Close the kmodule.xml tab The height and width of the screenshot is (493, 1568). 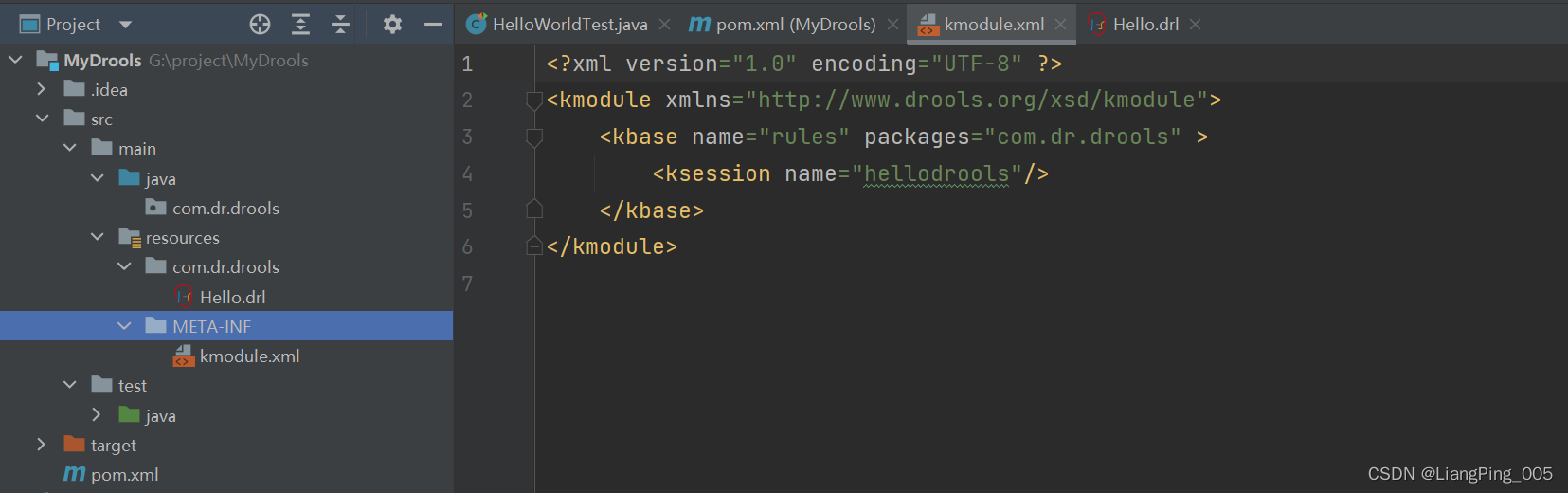pos(1060,25)
